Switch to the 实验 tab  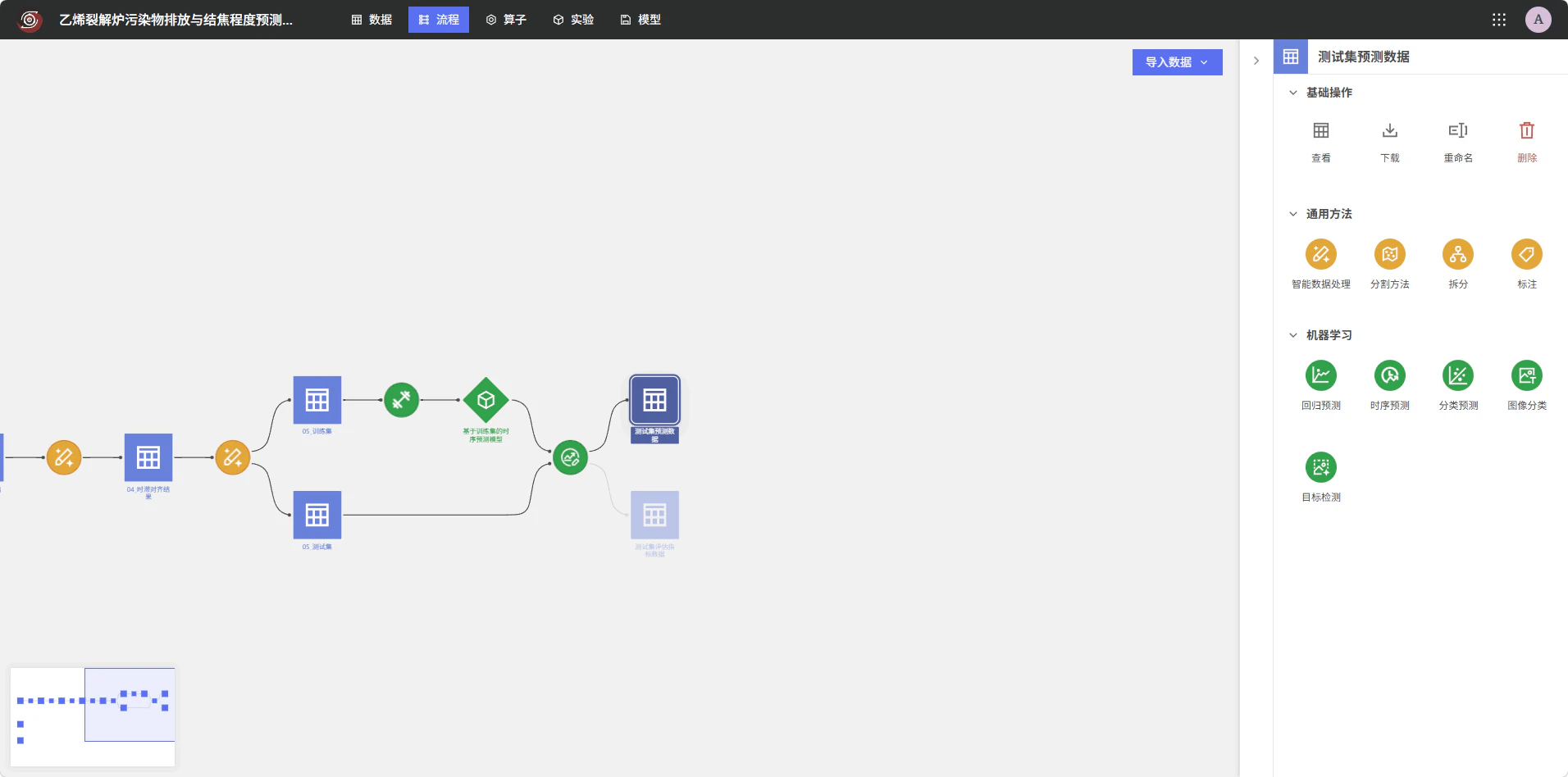point(573,20)
